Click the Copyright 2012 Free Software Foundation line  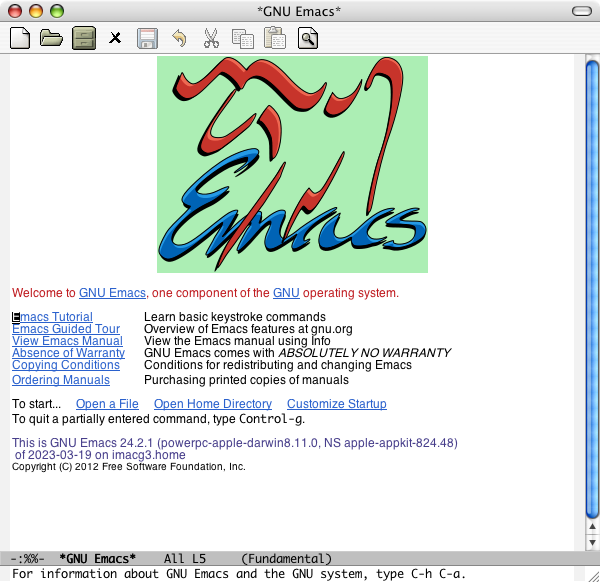[129, 467]
